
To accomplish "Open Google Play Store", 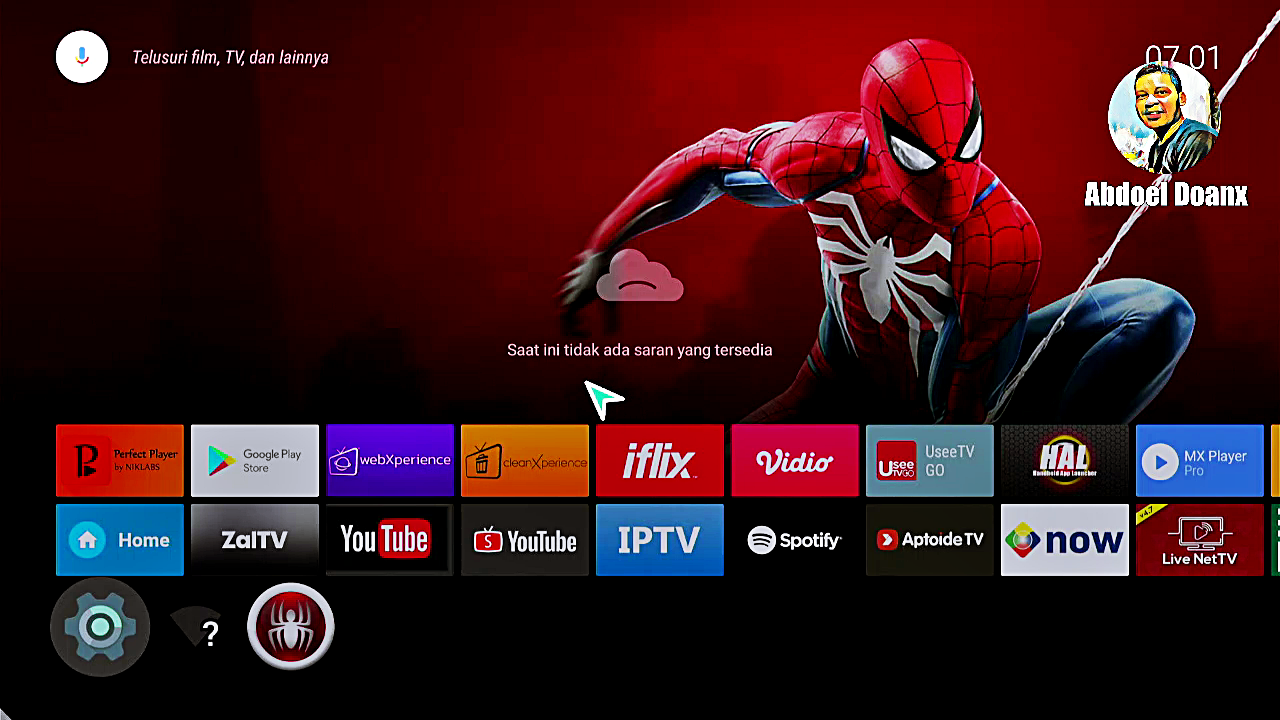I will pyautogui.click(x=255, y=461).
